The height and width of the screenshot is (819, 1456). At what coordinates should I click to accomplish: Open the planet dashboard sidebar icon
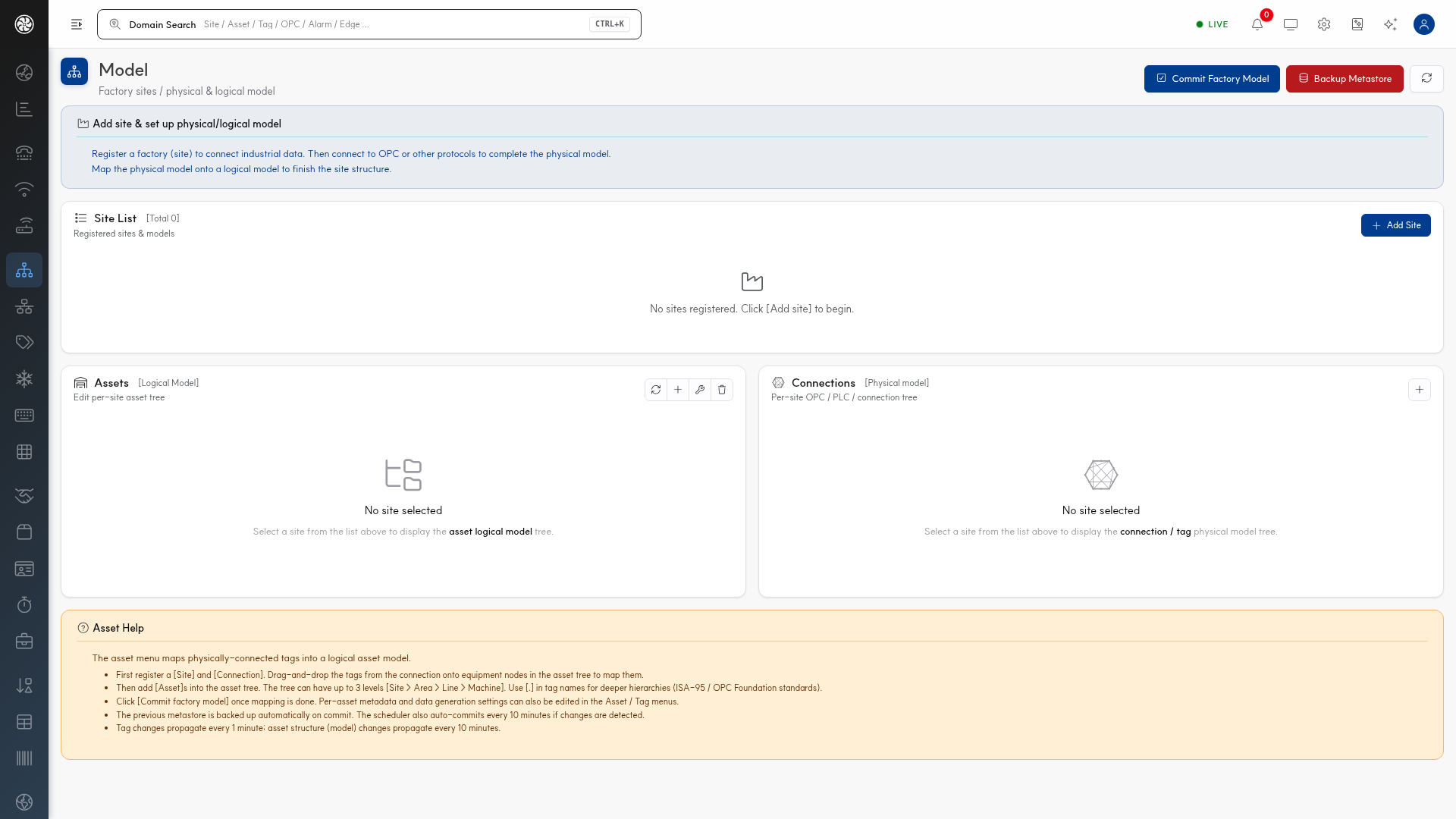24,73
